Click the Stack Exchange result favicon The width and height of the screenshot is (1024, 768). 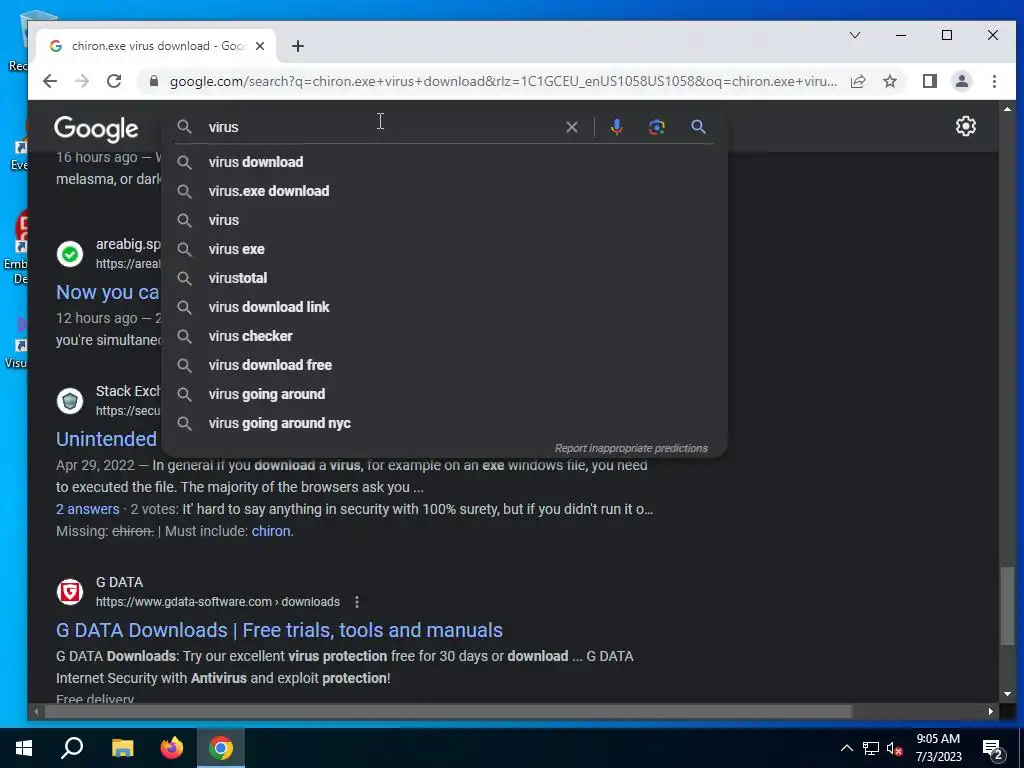click(70, 400)
